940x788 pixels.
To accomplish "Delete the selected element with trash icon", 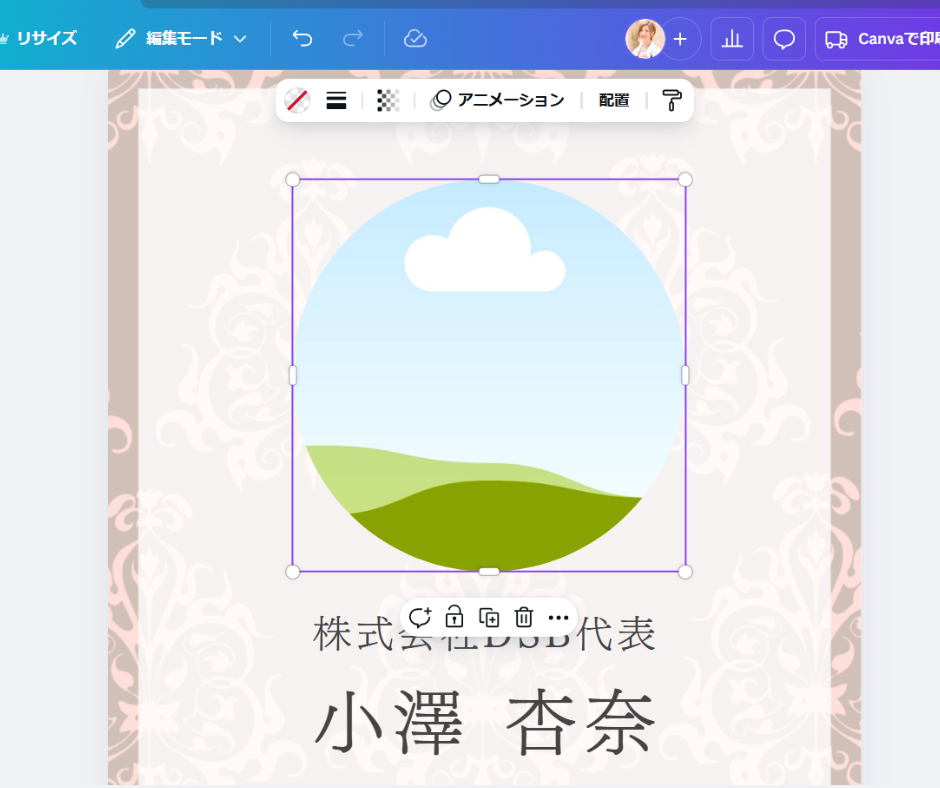I will (x=524, y=617).
